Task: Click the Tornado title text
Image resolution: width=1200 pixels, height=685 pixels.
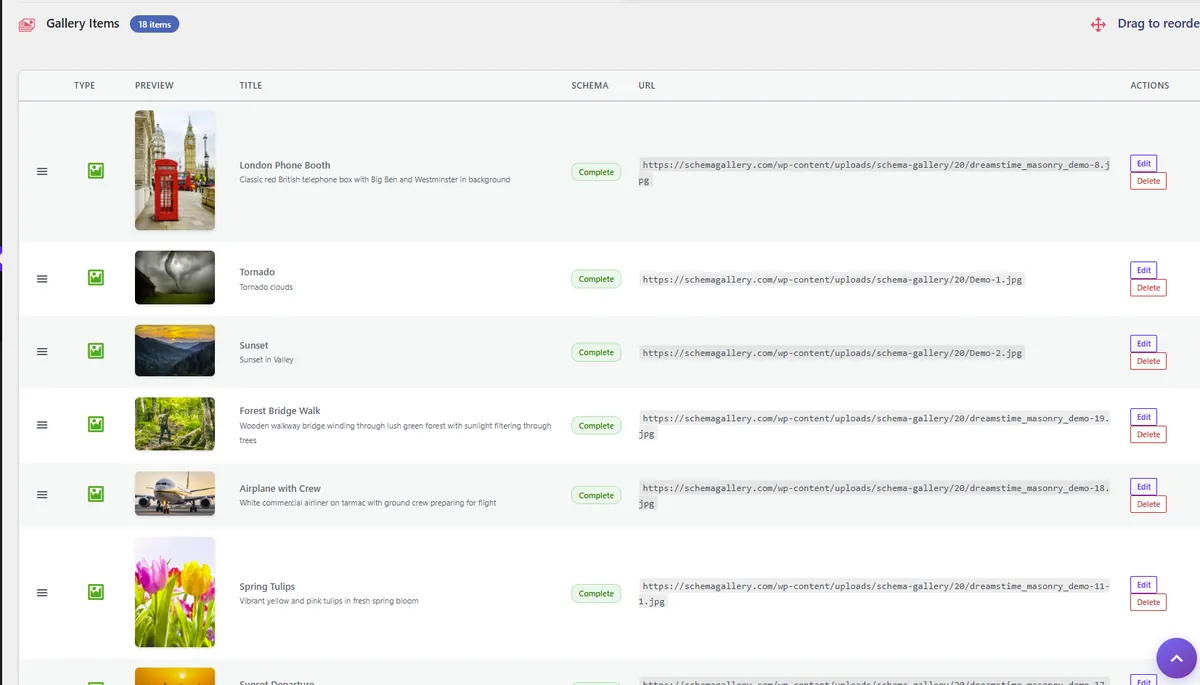Action: click(x=257, y=272)
